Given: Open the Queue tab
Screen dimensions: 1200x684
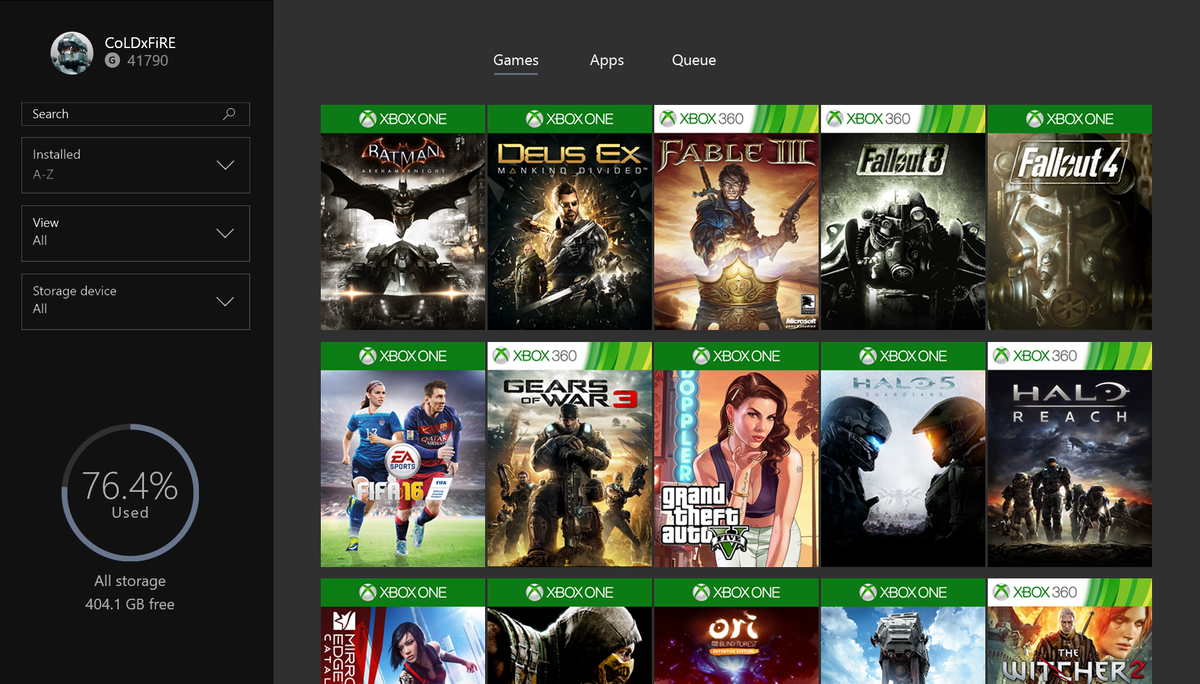Looking at the screenshot, I should click(694, 61).
